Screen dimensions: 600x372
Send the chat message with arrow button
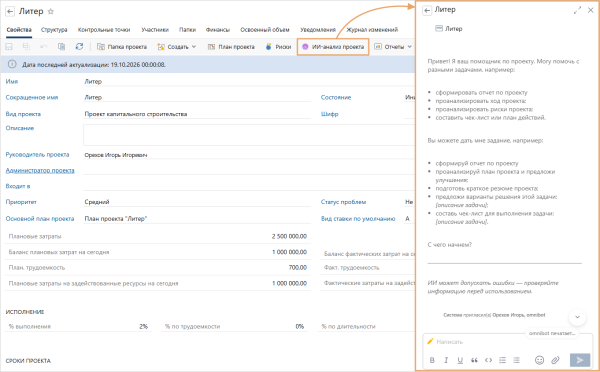[580, 360]
